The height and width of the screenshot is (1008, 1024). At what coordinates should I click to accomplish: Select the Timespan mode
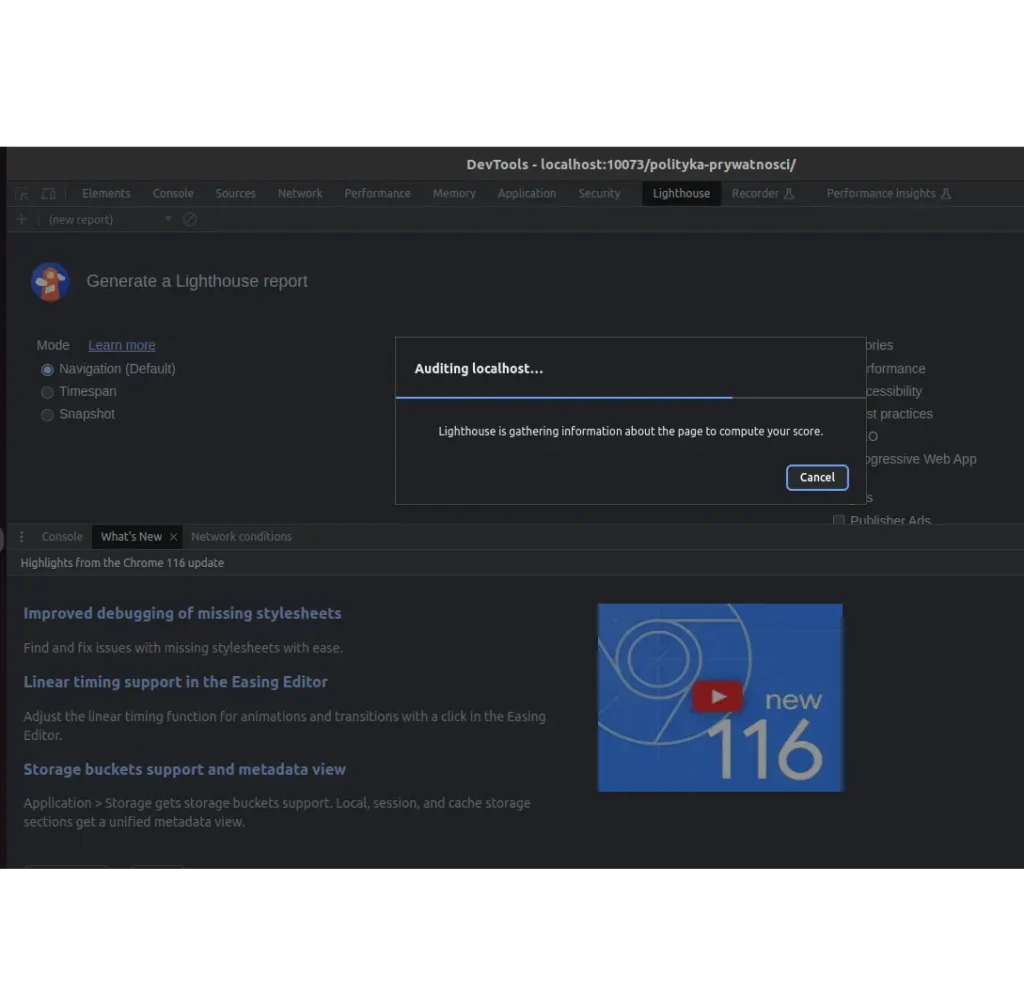[47, 392]
